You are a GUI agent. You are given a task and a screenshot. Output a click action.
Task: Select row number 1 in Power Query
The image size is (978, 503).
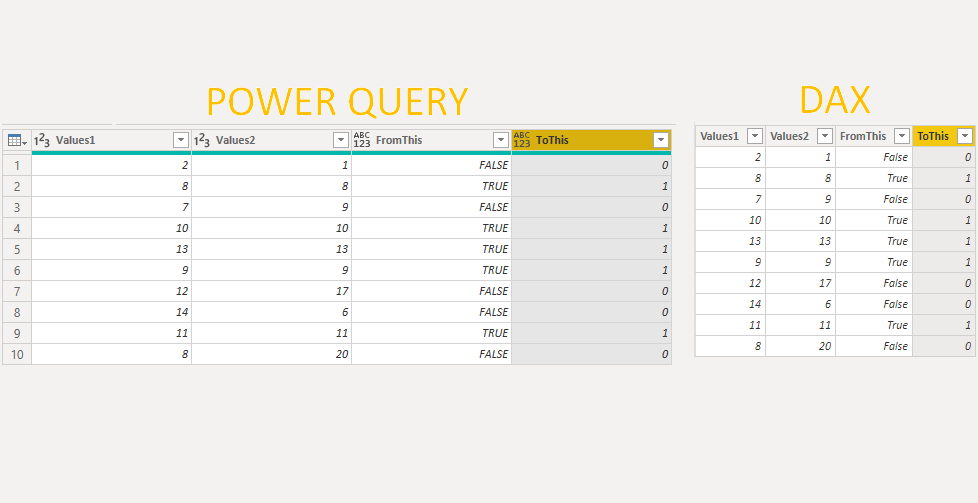(x=17, y=165)
